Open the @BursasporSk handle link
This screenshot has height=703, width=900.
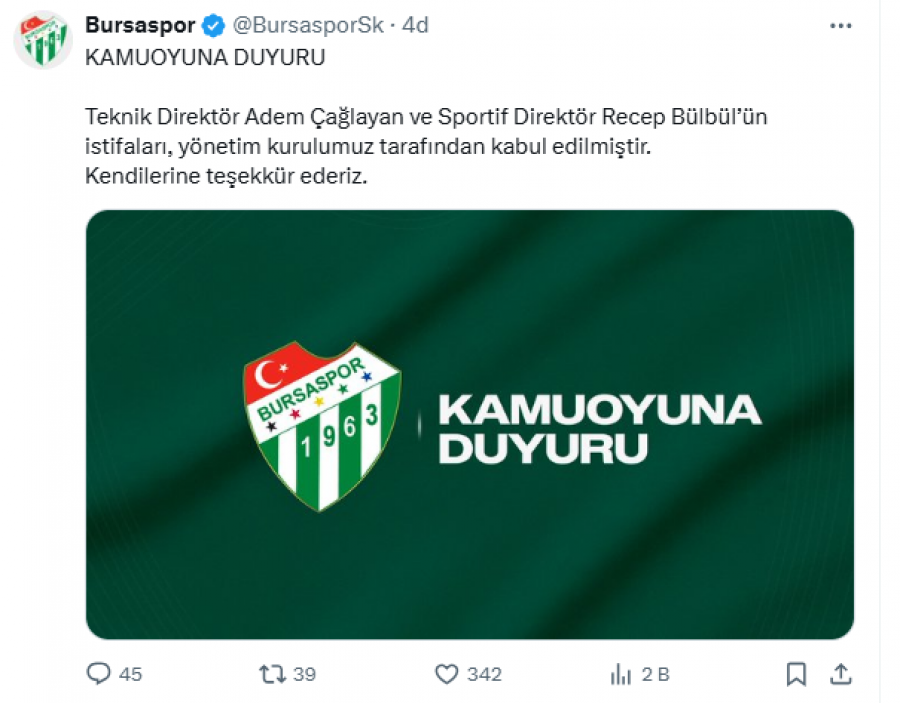[x=308, y=25]
